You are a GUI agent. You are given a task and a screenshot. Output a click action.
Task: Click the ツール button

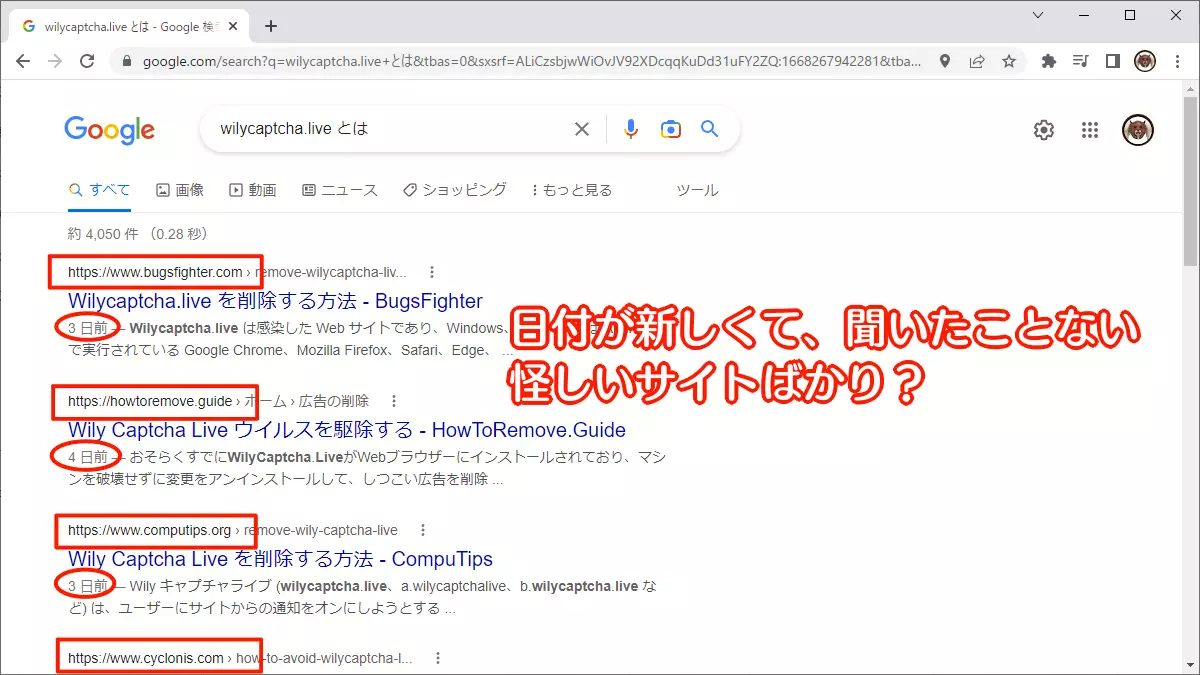click(x=697, y=190)
